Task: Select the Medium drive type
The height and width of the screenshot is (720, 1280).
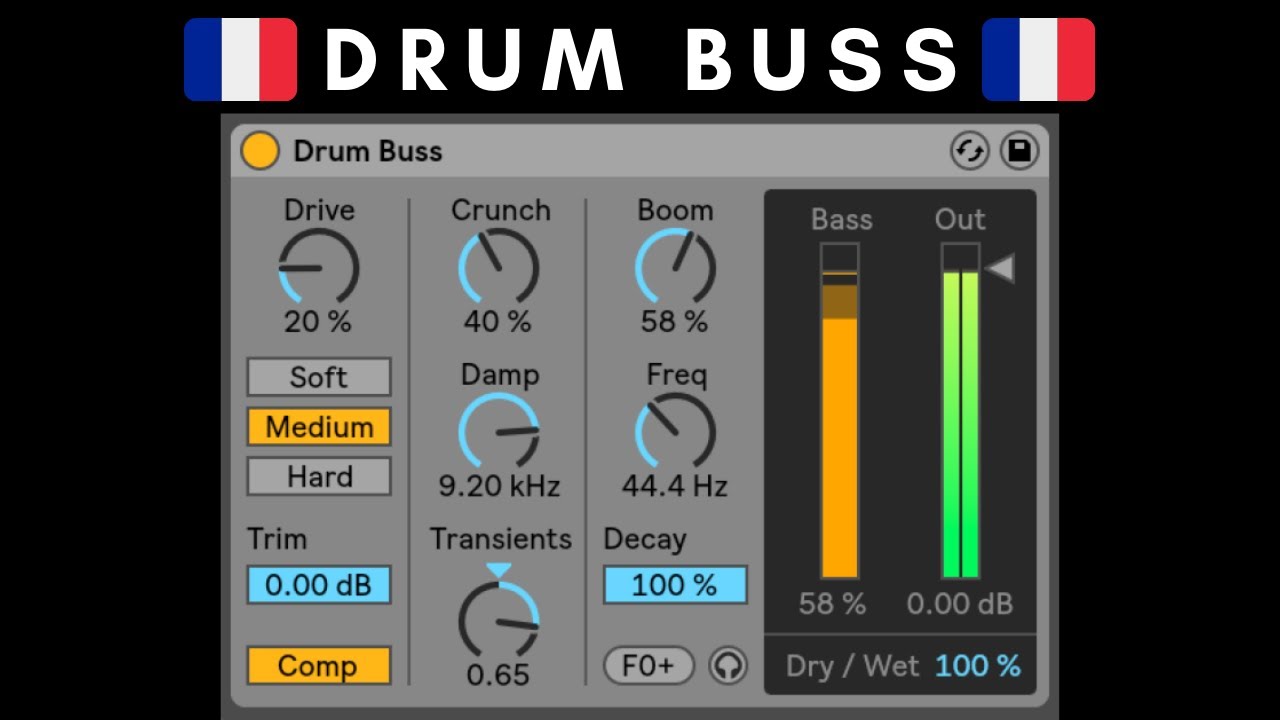Action: 319,427
